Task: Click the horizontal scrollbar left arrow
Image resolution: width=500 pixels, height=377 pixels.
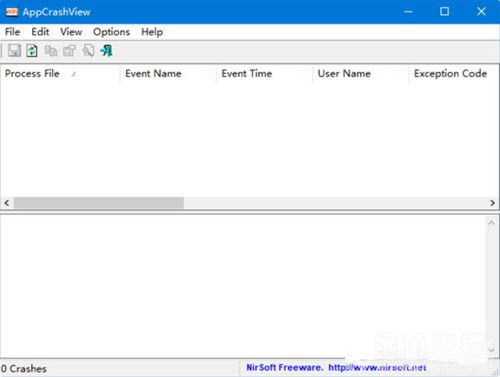Action: coord(7,203)
